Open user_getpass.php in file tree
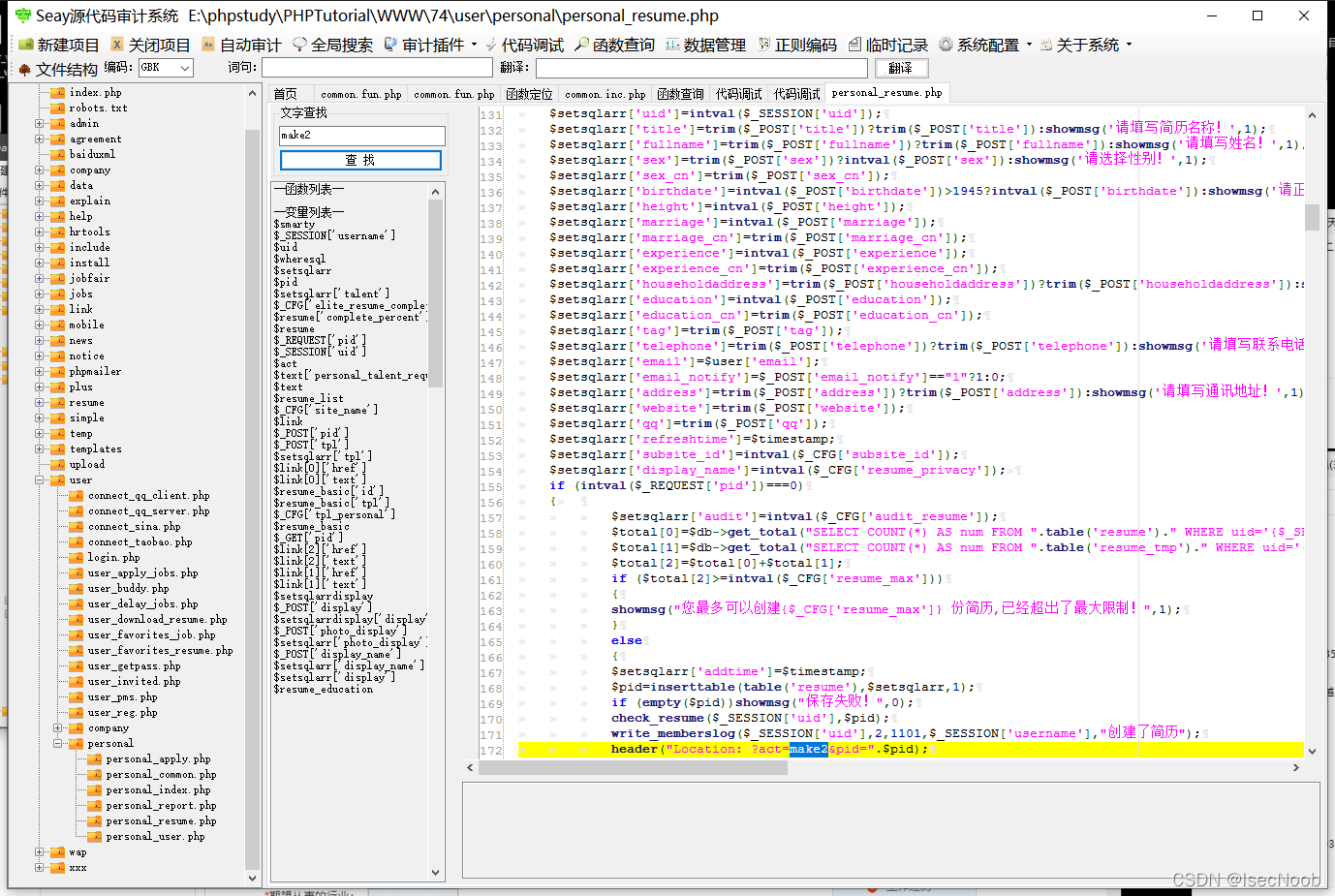 point(134,666)
